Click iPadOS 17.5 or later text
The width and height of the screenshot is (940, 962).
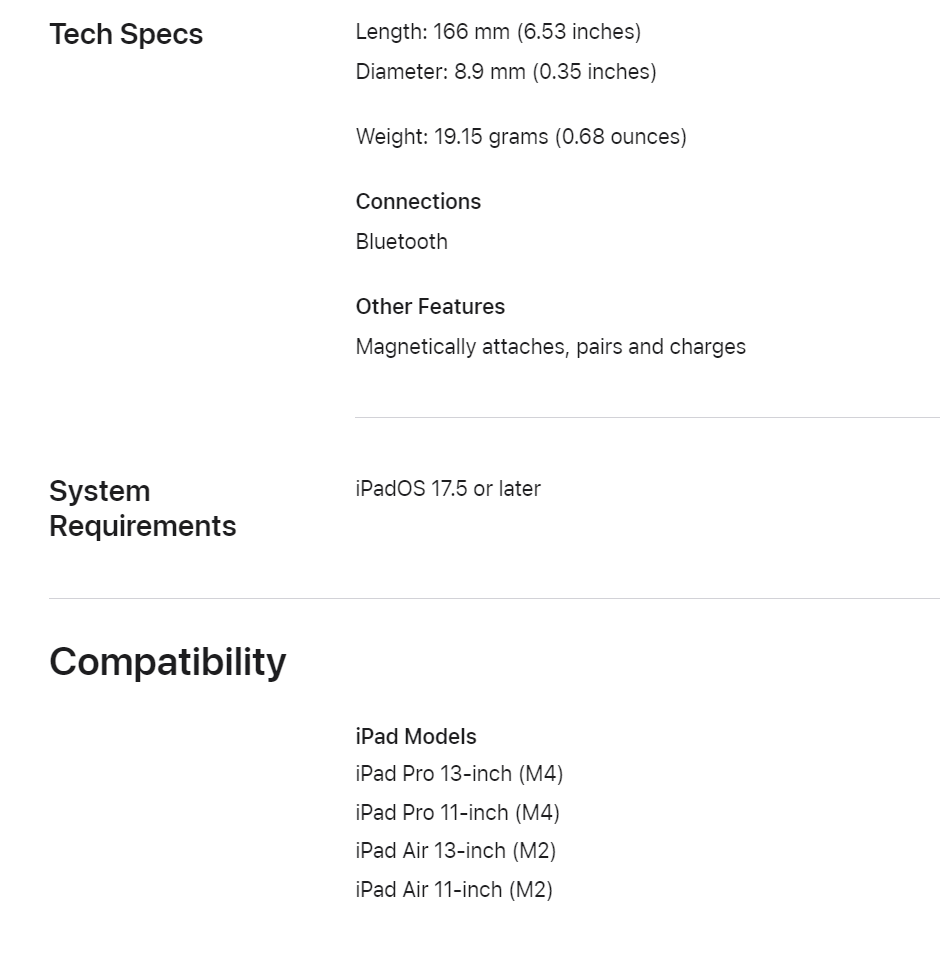click(x=448, y=489)
